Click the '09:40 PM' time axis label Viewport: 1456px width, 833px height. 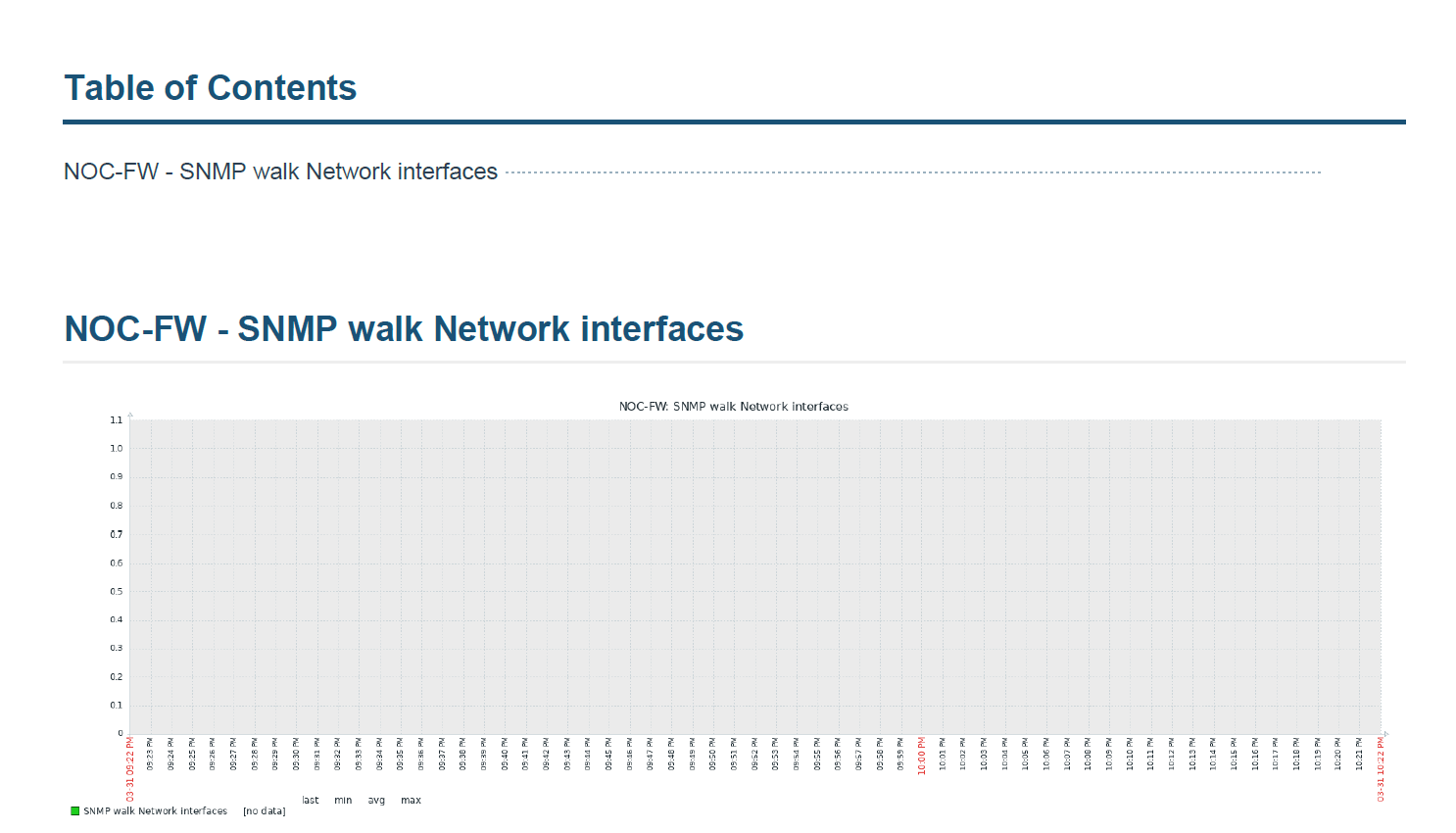point(505,755)
